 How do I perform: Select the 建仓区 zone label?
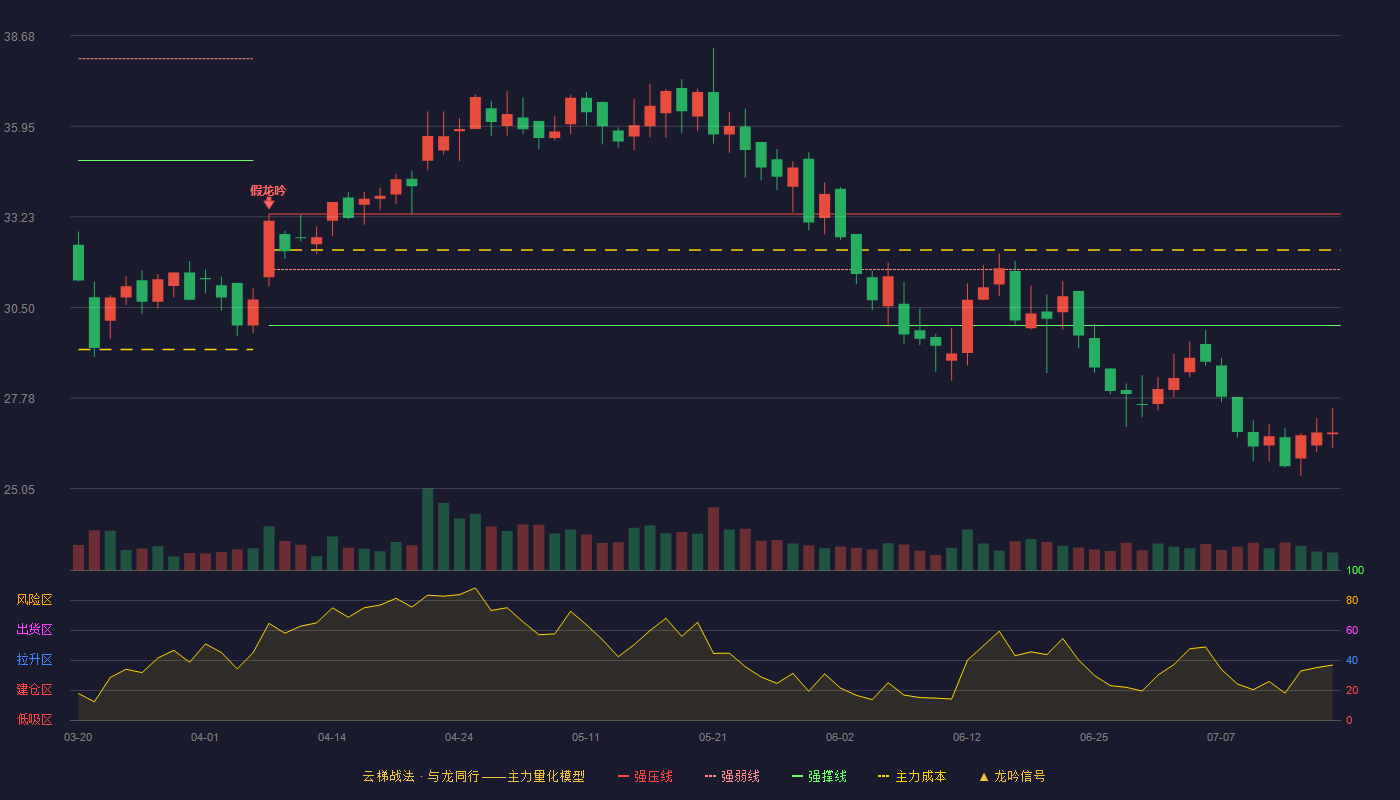coord(34,690)
